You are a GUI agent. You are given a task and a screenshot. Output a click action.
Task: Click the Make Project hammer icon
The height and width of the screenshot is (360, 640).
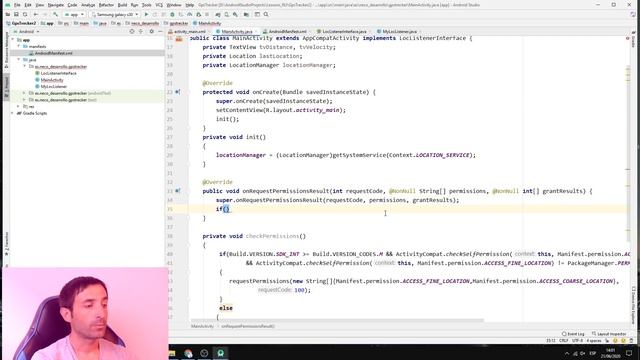(x=56, y=14)
